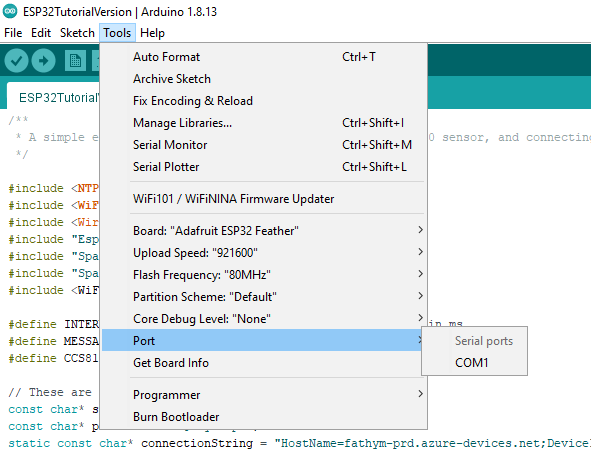Click the Arduino logo in title bar
This screenshot has height=456, width=591.
pos(10,11)
